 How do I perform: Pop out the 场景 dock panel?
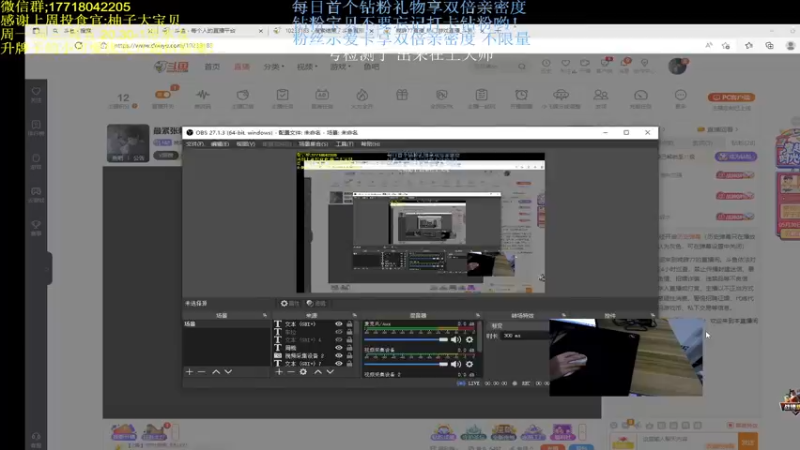pos(265,315)
